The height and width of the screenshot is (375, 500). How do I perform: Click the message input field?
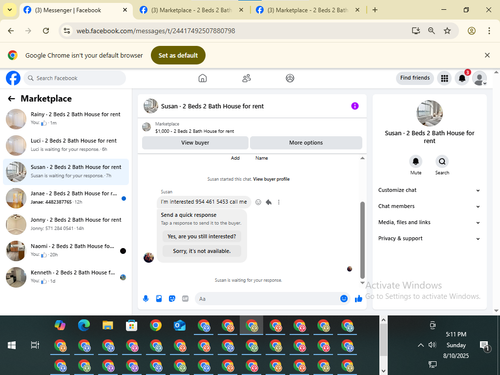(267, 299)
